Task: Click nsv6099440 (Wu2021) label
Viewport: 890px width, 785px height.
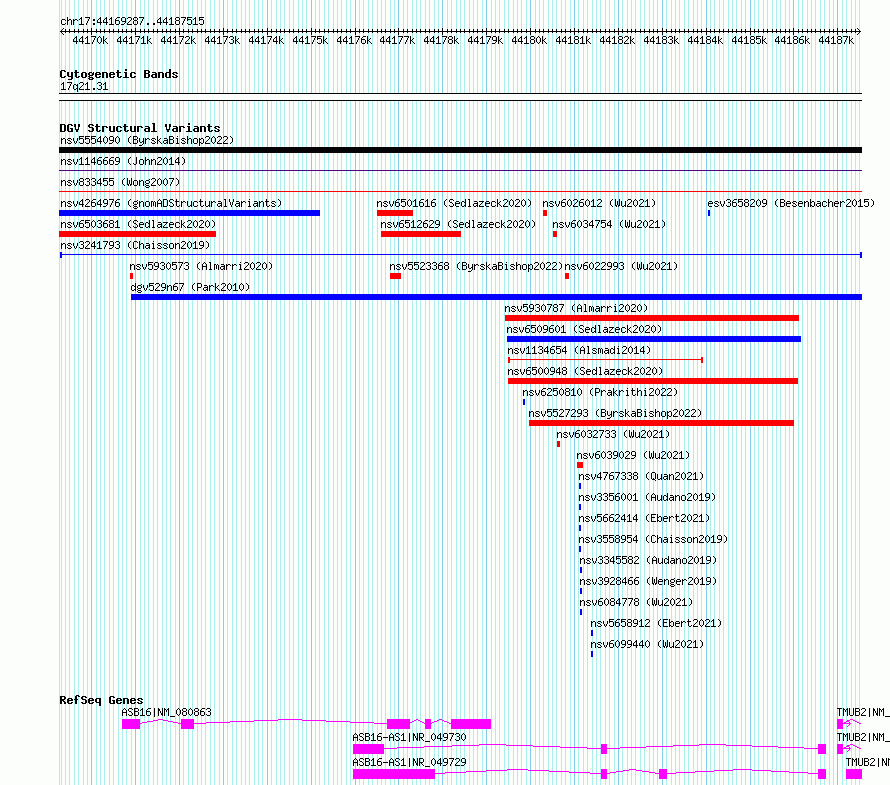Action: pos(647,644)
